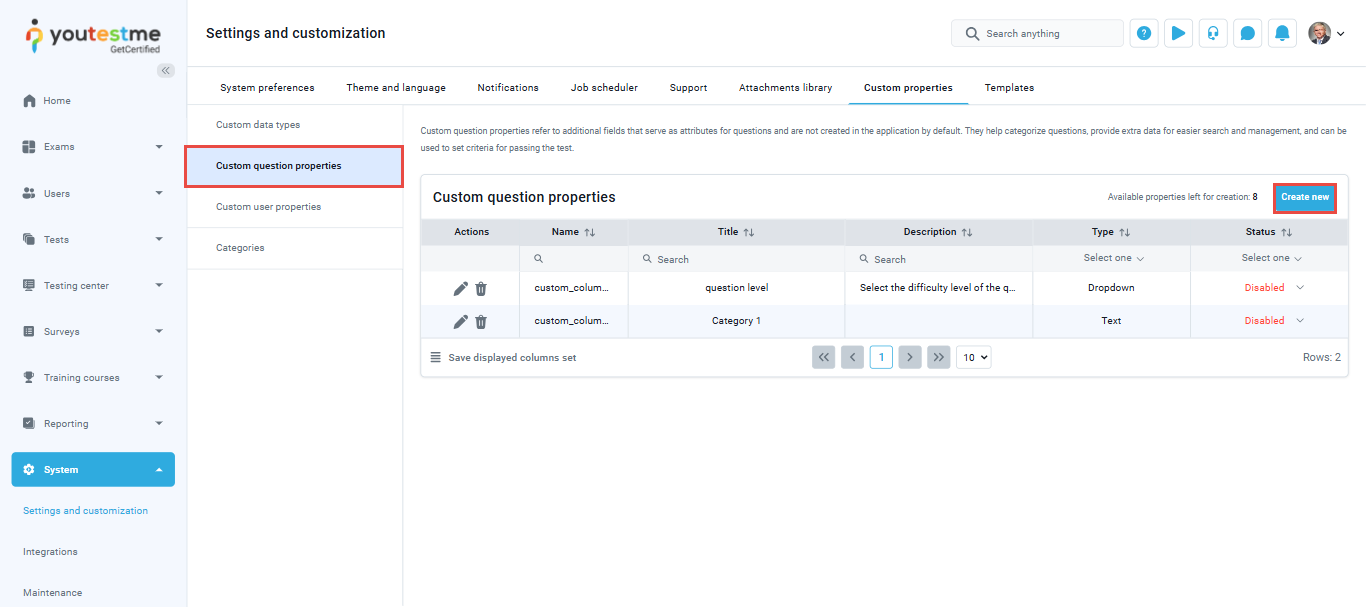This screenshot has height=607, width=1366.
Task: Click the pencil edit icon for question level
Action: click(x=460, y=288)
